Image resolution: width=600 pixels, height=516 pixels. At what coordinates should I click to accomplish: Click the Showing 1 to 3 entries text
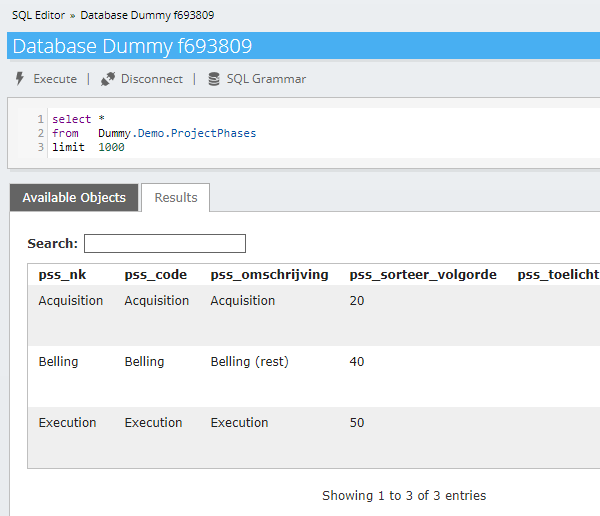pos(404,496)
